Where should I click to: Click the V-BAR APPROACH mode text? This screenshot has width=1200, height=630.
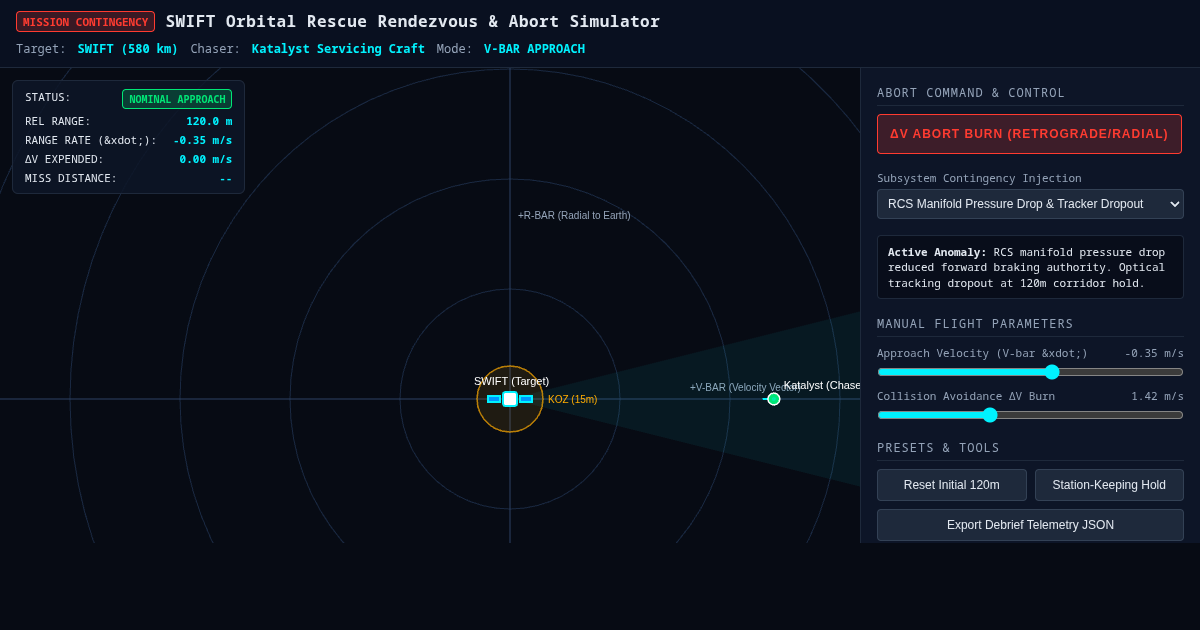534,49
